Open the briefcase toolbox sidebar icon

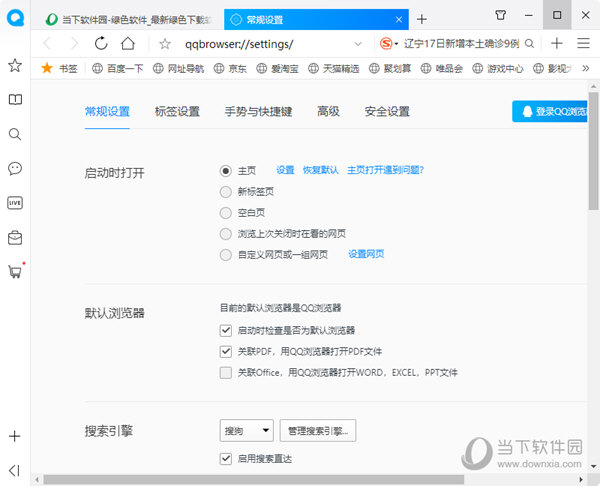coord(15,238)
